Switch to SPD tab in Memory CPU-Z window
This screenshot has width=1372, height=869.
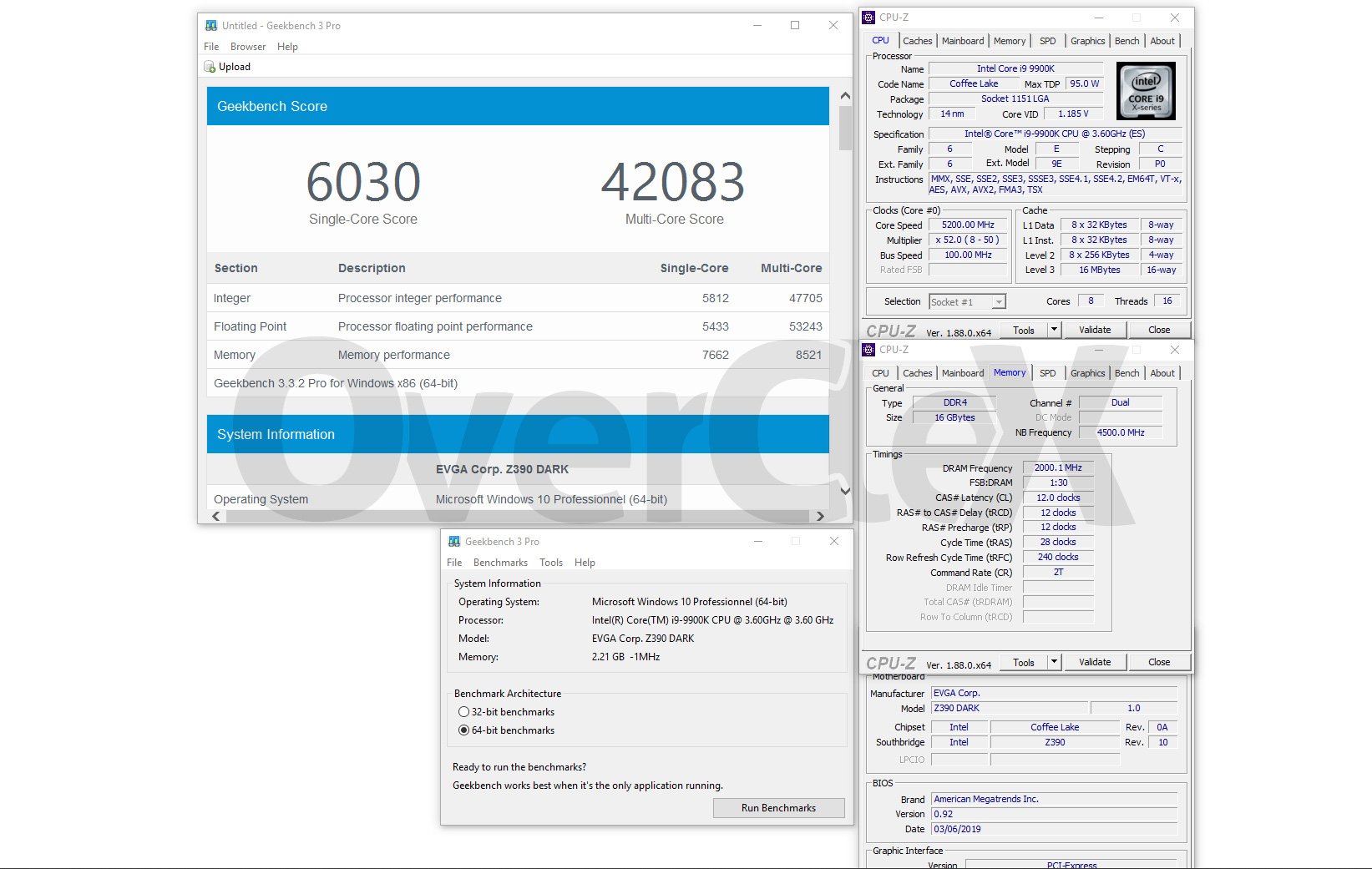click(1048, 373)
